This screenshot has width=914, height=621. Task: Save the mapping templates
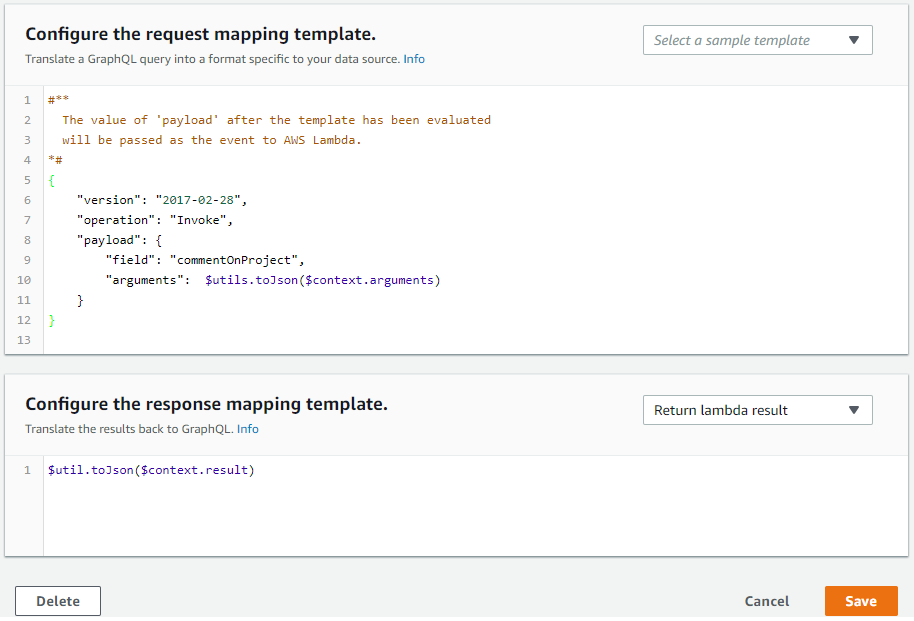tap(860, 601)
